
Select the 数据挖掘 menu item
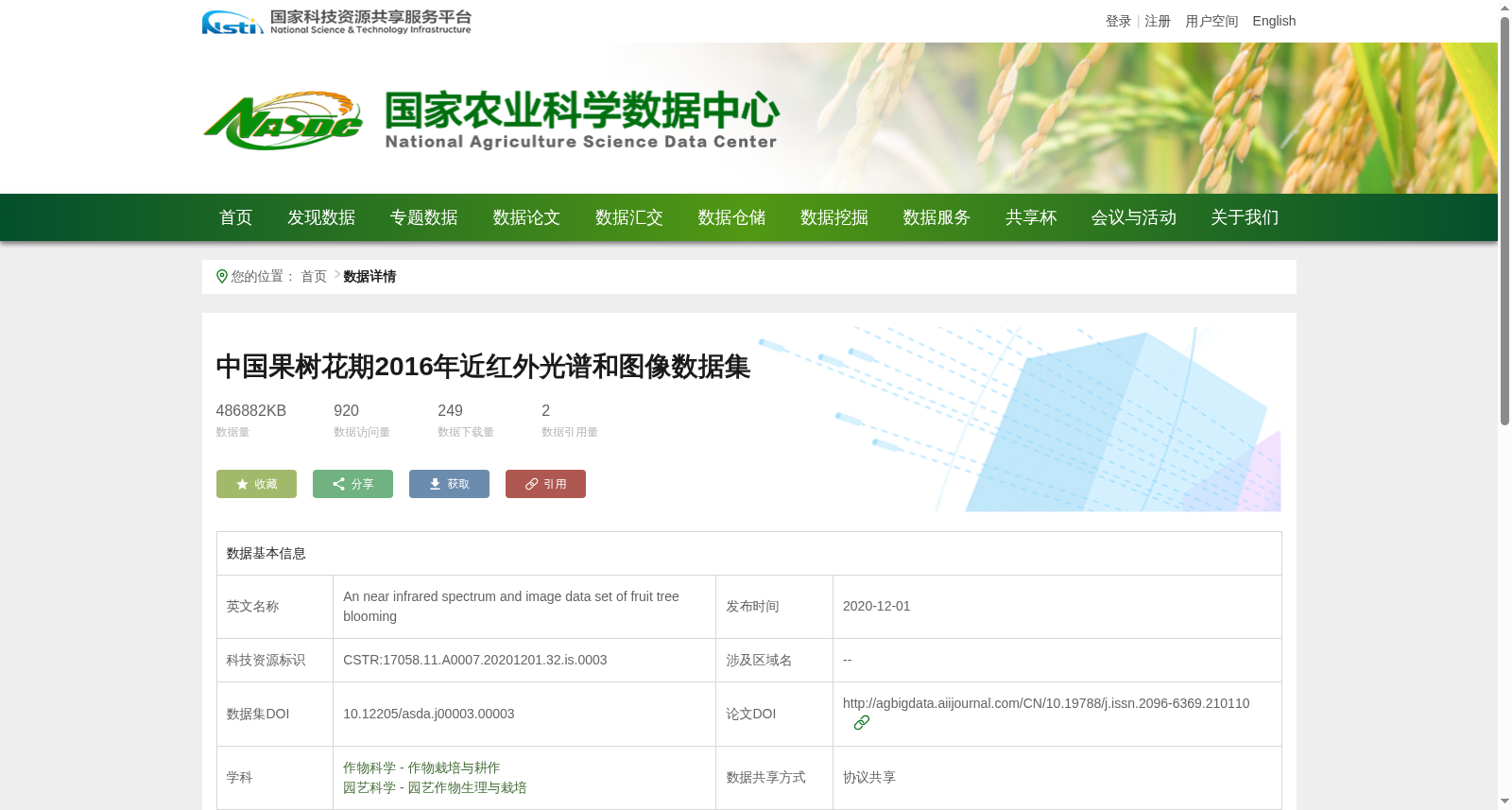coord(834,217)
